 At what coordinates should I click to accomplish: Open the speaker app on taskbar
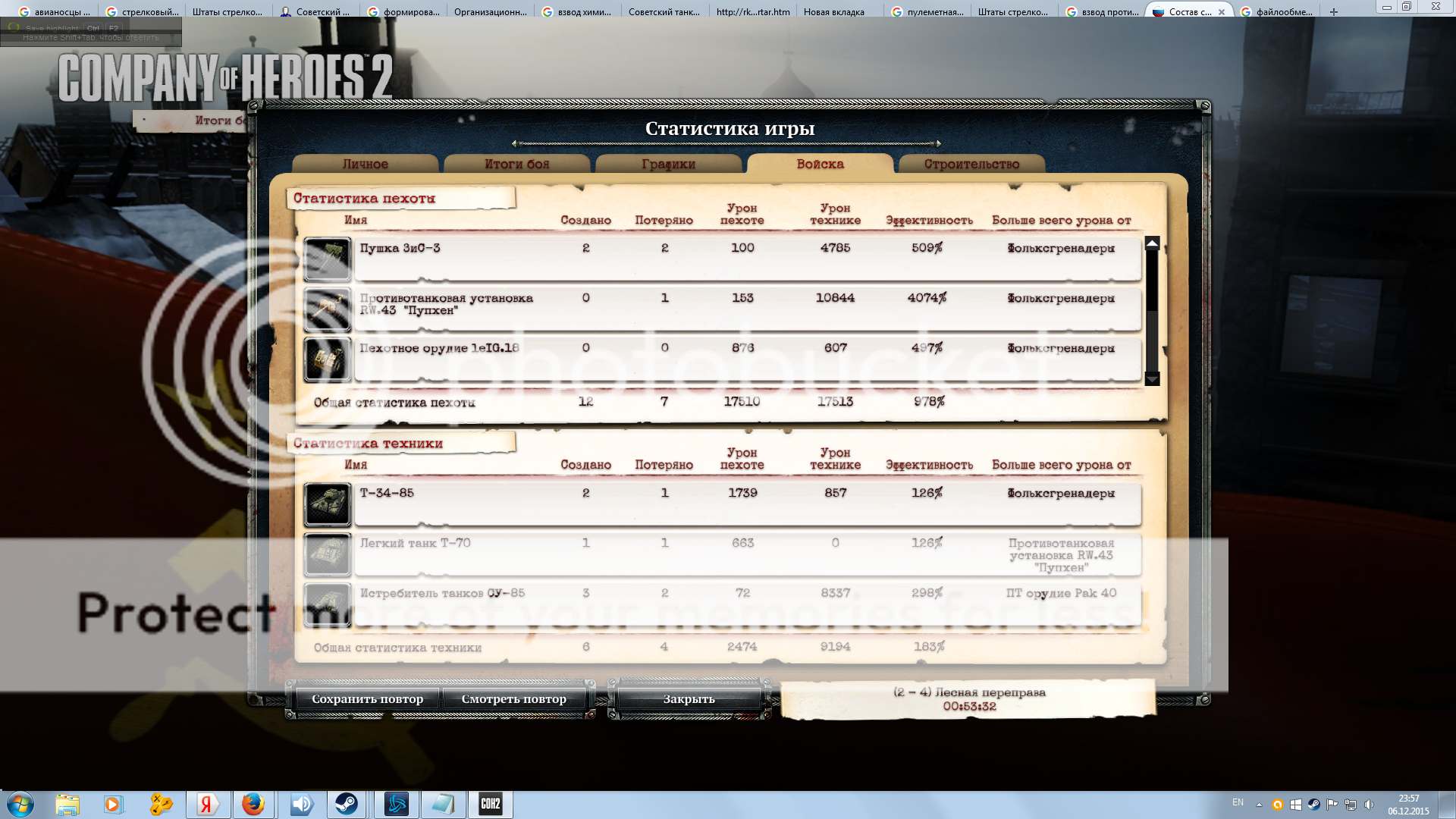click(x=301, y=805)
